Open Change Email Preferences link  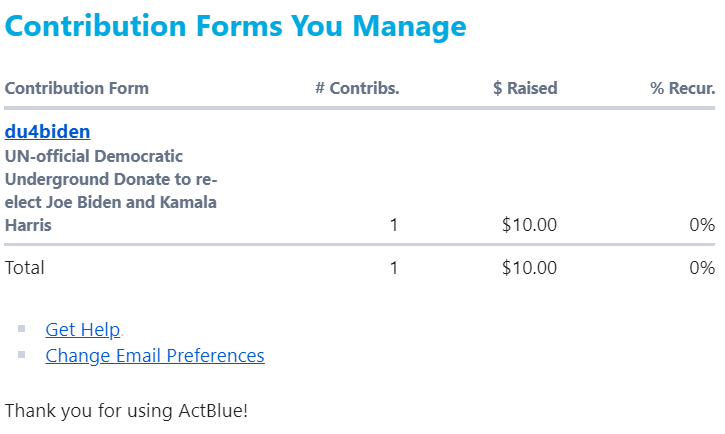click(x=155, y=355)
